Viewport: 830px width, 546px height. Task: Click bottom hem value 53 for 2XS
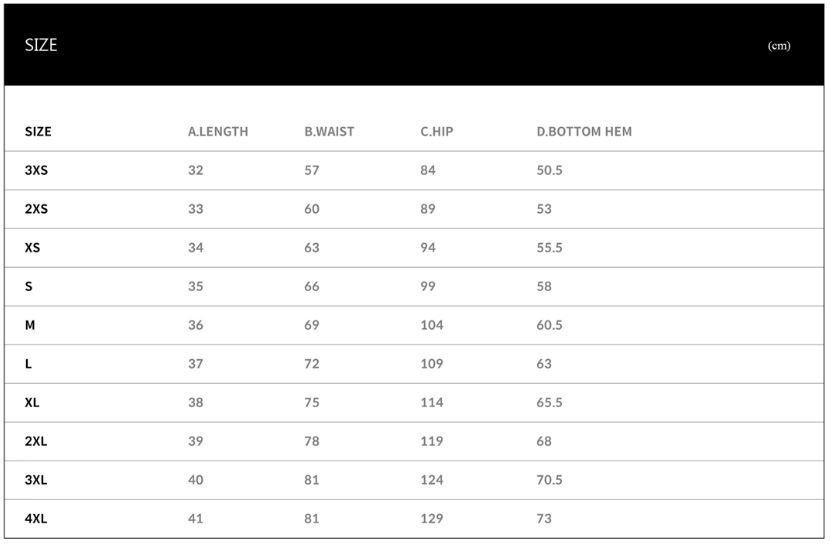coord(544,209)
